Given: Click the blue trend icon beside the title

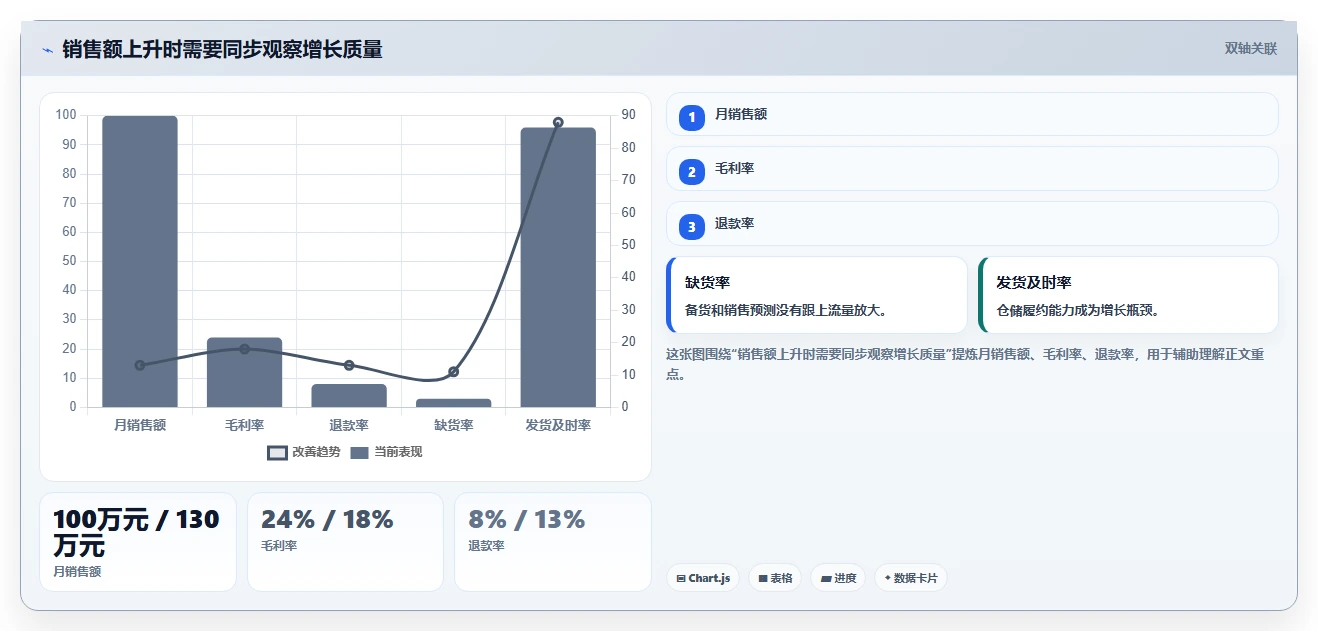Looking at the screenshot, I should click(47, 50).
